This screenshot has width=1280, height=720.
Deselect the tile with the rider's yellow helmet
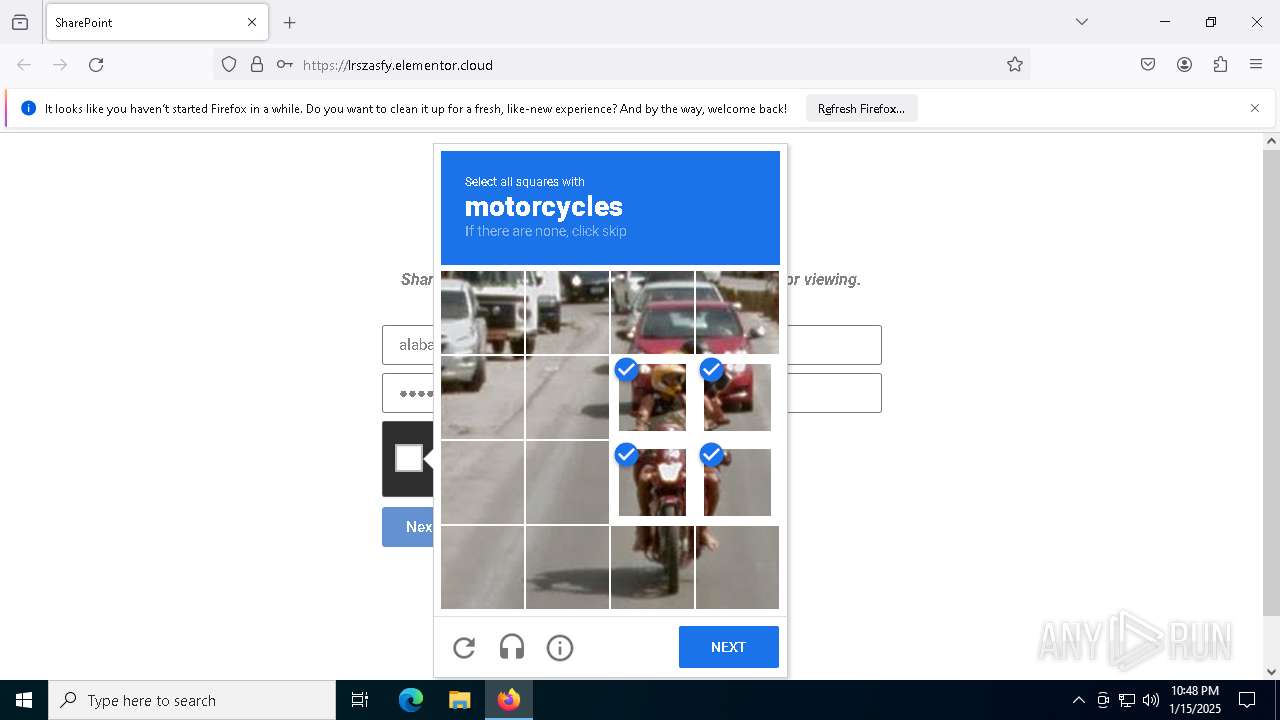(652, 397)
